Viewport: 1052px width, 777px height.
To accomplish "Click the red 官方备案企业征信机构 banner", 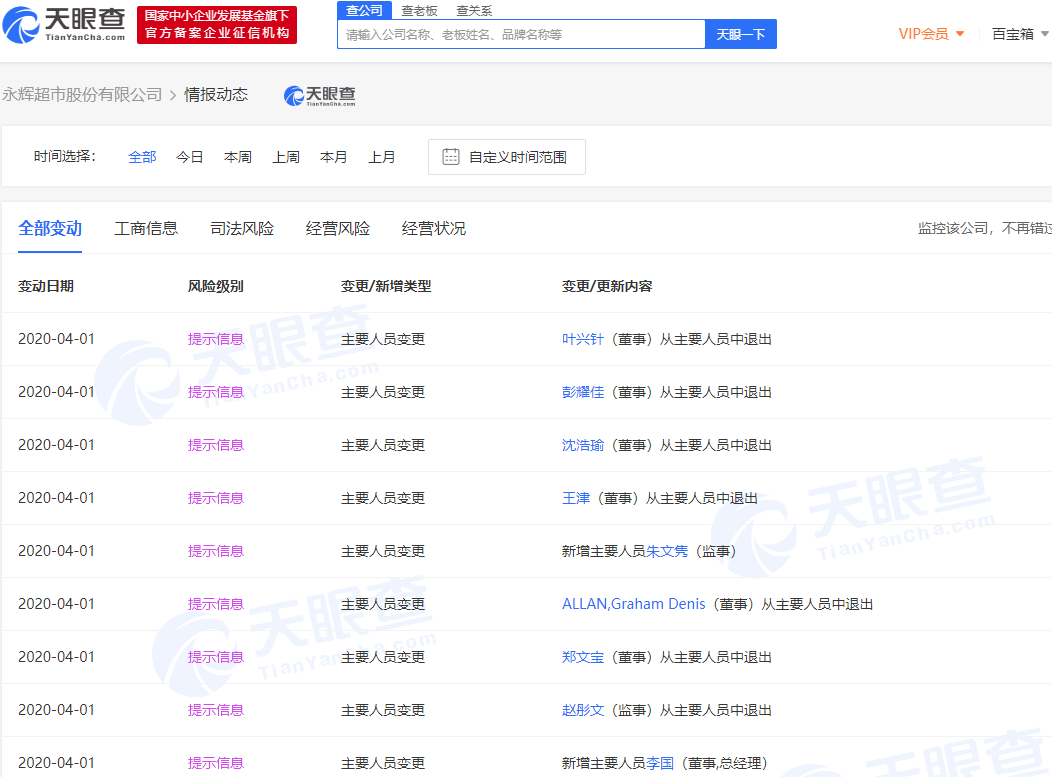I will coord(217,25).
